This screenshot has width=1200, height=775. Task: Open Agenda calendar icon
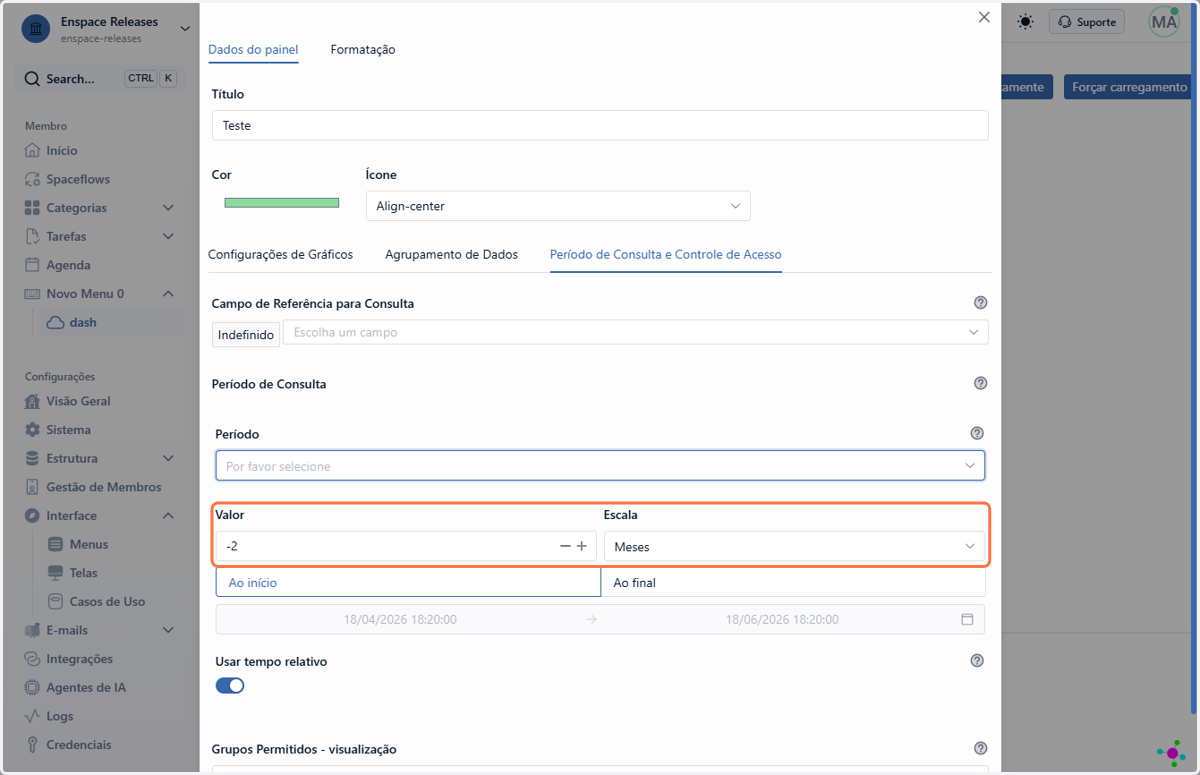click(x=32, y=265)
